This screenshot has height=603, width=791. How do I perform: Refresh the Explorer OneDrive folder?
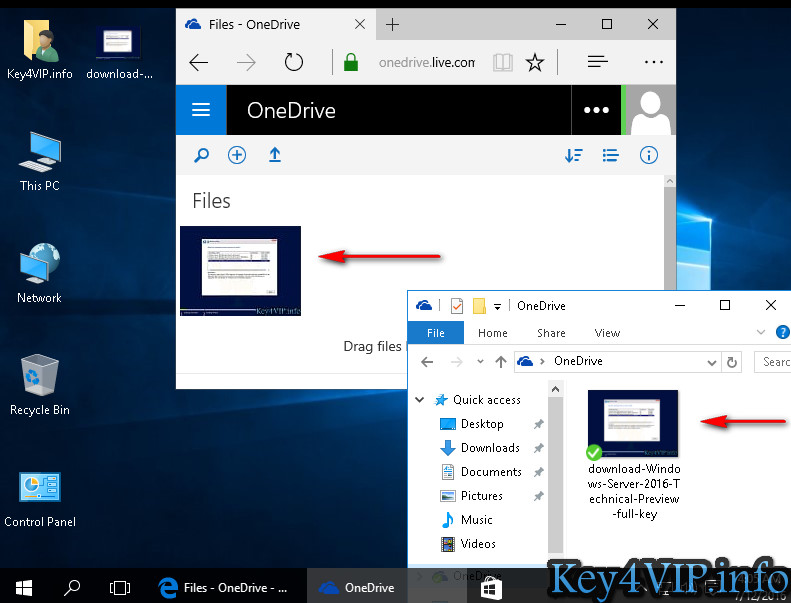[731, 362]
